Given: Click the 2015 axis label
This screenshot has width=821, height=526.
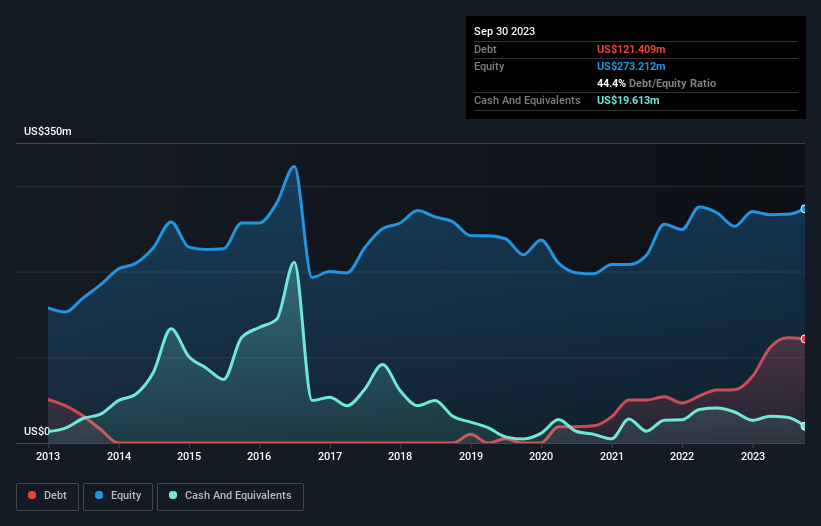Looking at the screenshot, I should pos(189,456).
